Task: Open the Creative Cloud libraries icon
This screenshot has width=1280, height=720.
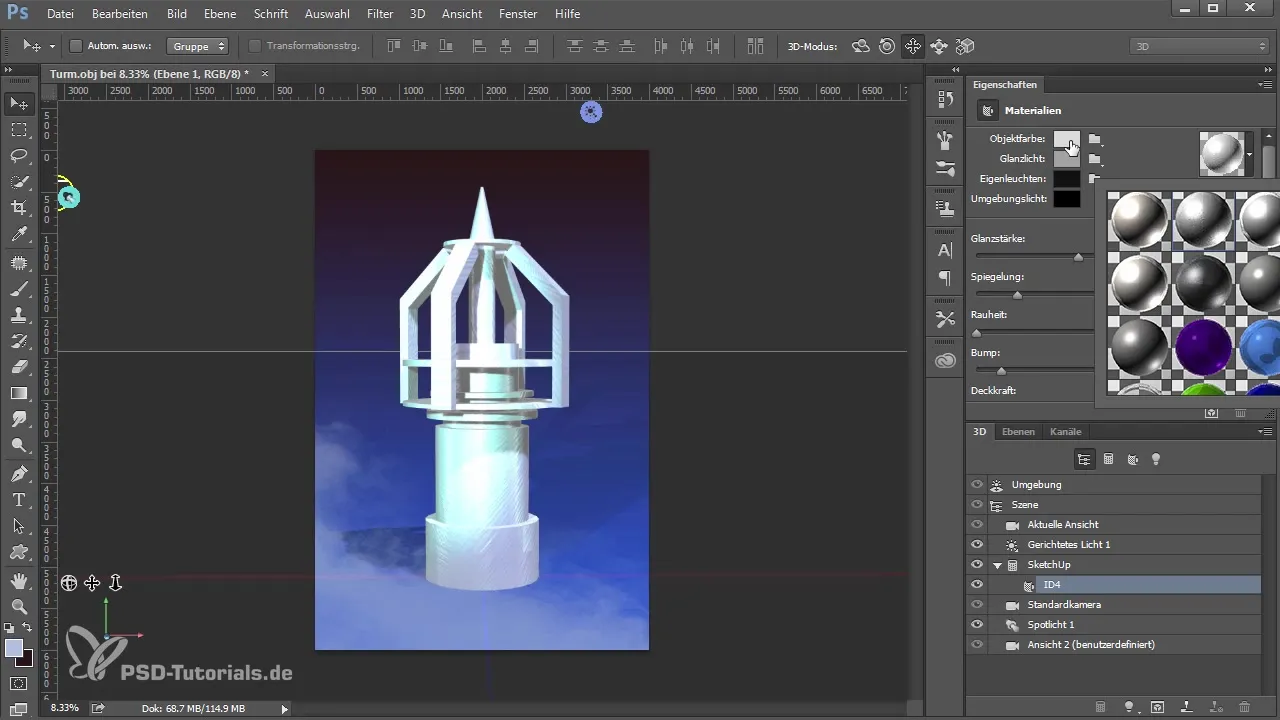Action: pos(945,360)
